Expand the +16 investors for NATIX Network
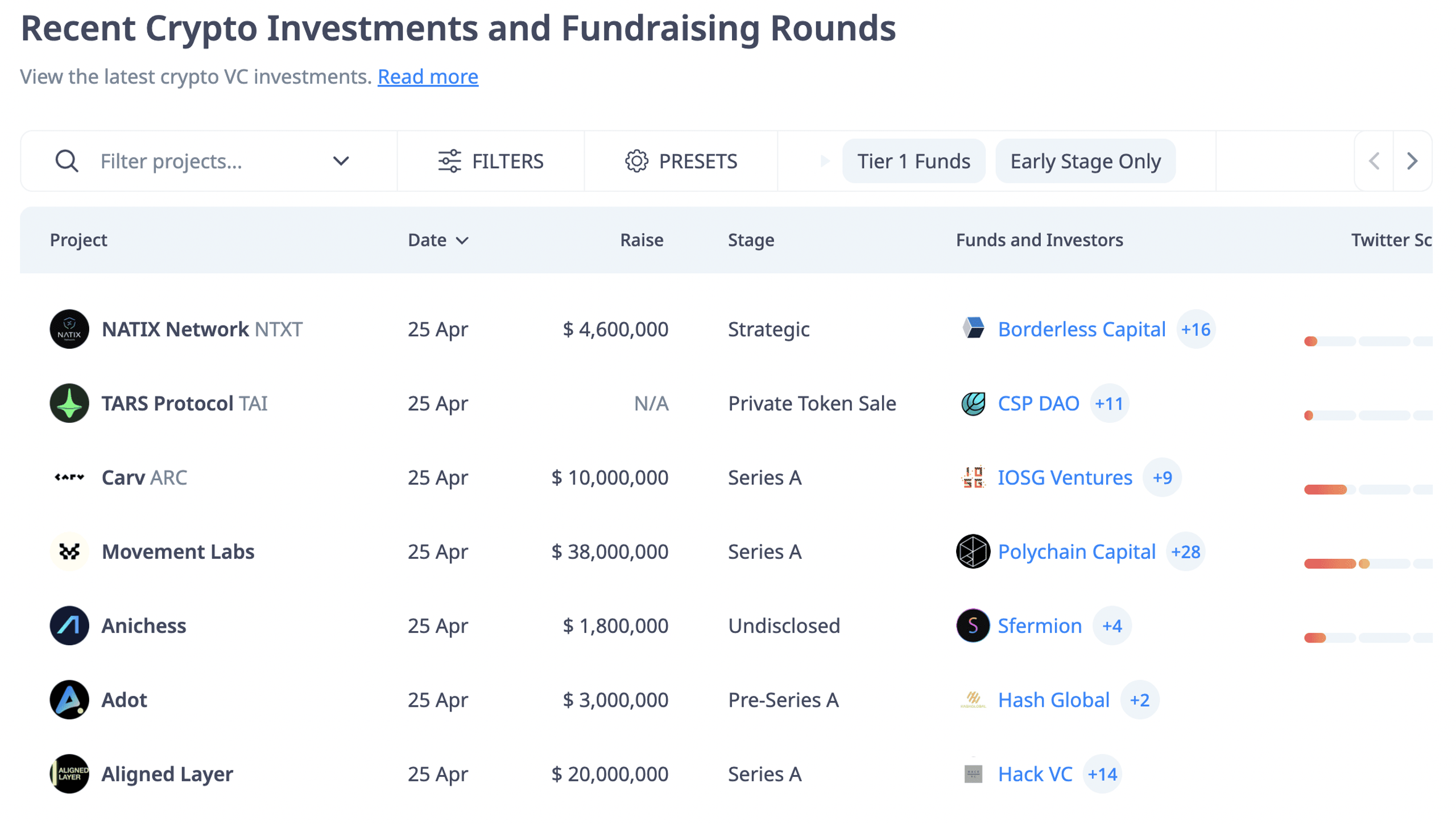Image resolution: width=1456 pixels, height=824 pixels. 1195,329
